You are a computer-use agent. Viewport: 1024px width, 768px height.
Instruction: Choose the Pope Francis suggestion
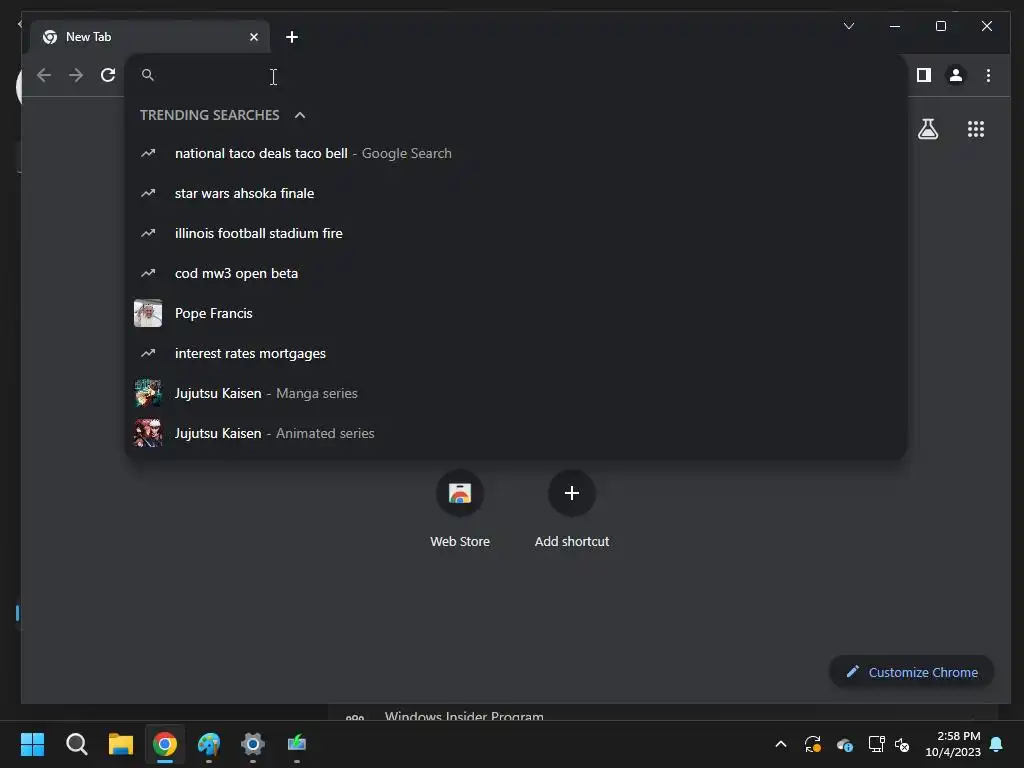click(x=515, y=313)
